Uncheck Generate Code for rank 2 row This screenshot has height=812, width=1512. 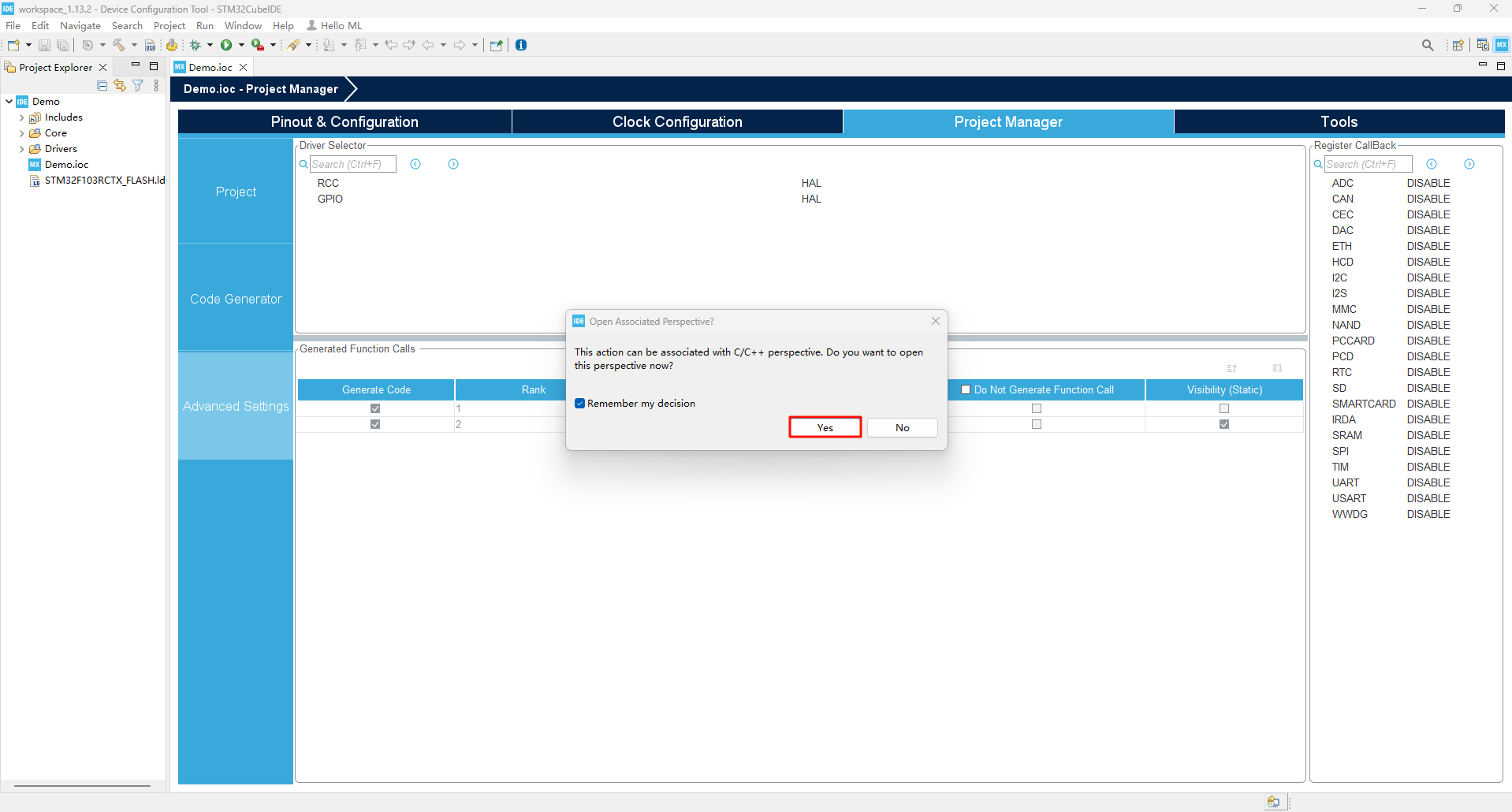coord(375,424)
